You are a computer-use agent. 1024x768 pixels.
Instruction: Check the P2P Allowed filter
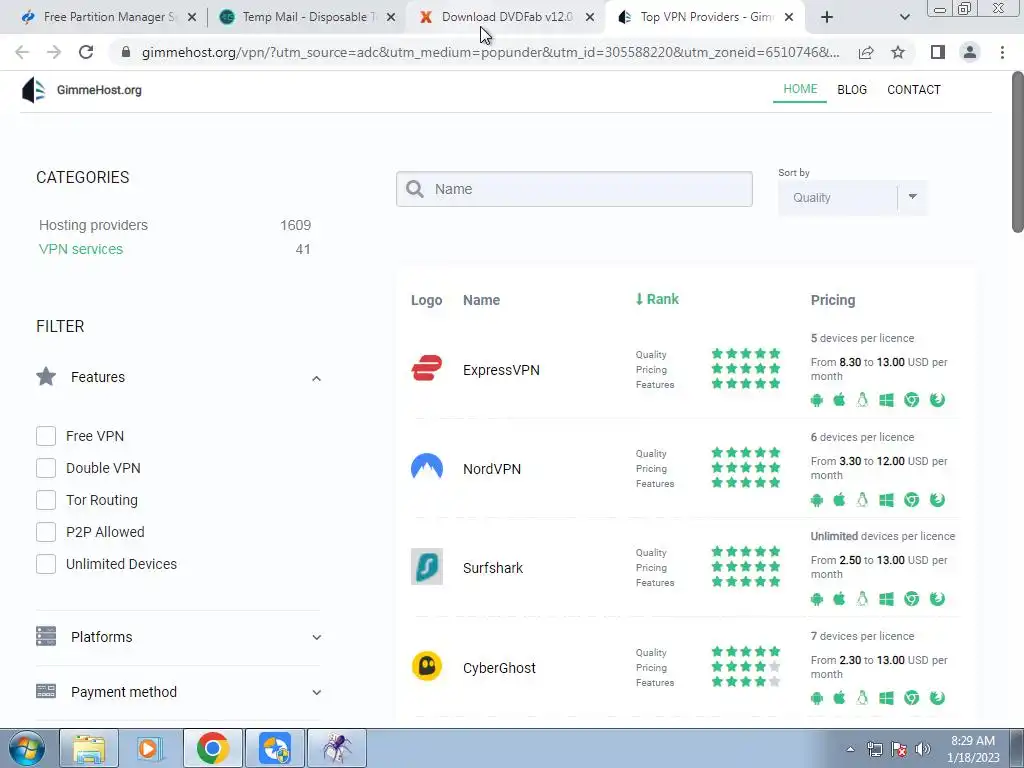(46, 532)
